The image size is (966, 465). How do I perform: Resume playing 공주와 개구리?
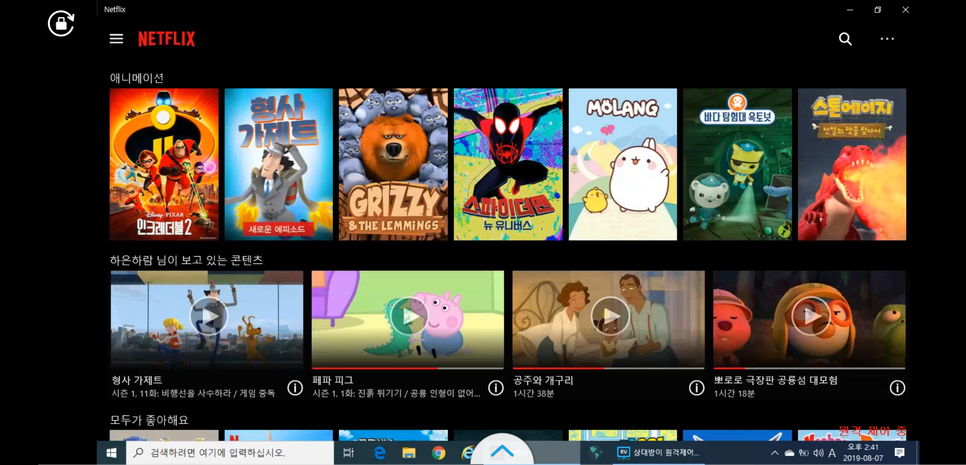[610, 316]
